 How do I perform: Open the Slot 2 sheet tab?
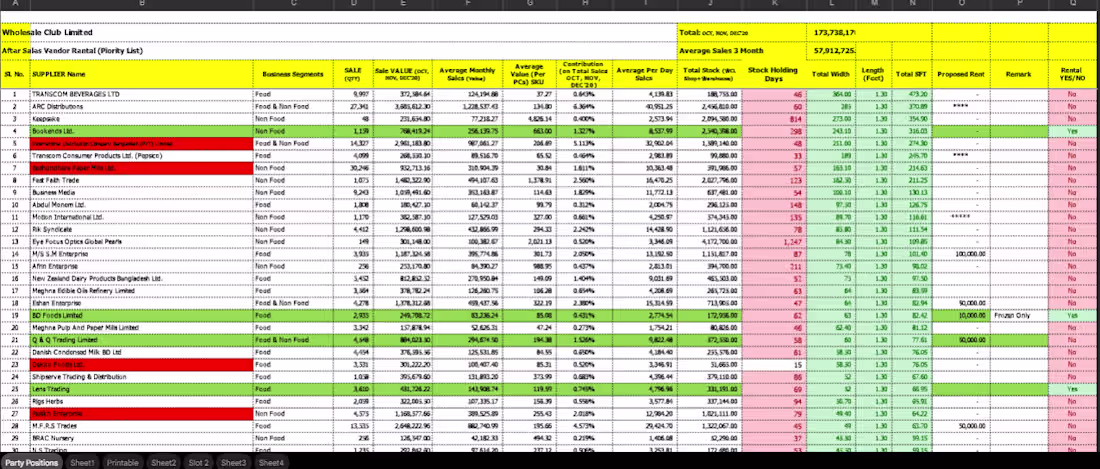[199, 463]
